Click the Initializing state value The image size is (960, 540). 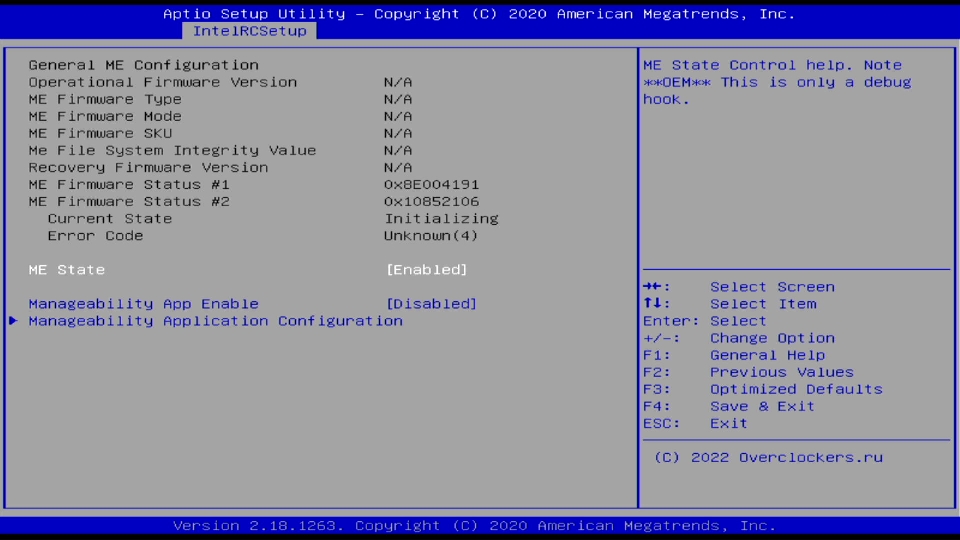point(441,219)
